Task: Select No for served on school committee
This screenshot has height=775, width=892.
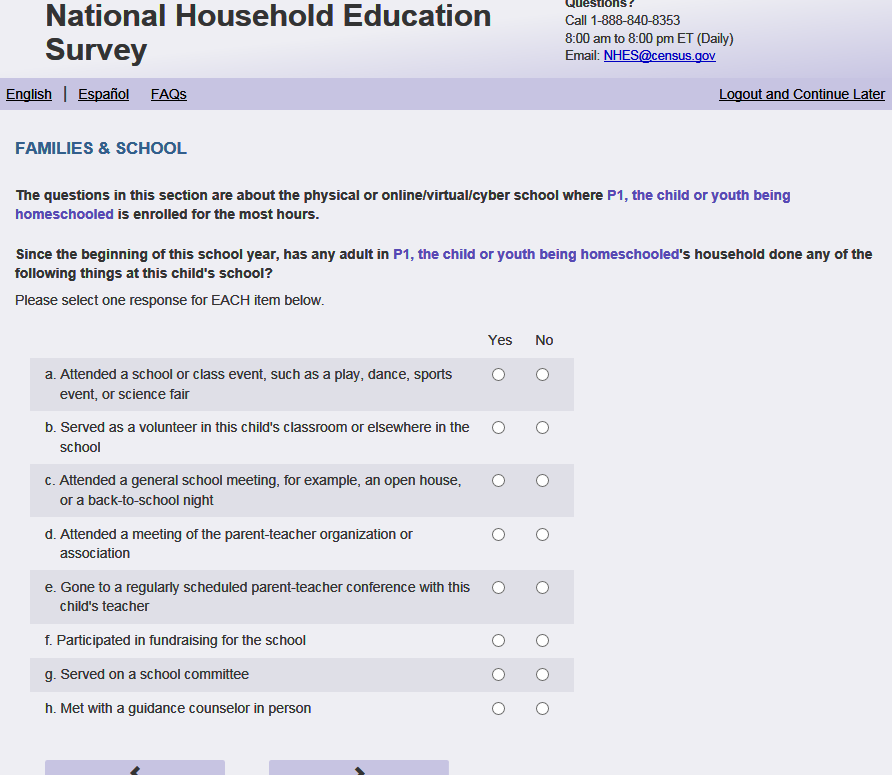Action: pos(542,675)
